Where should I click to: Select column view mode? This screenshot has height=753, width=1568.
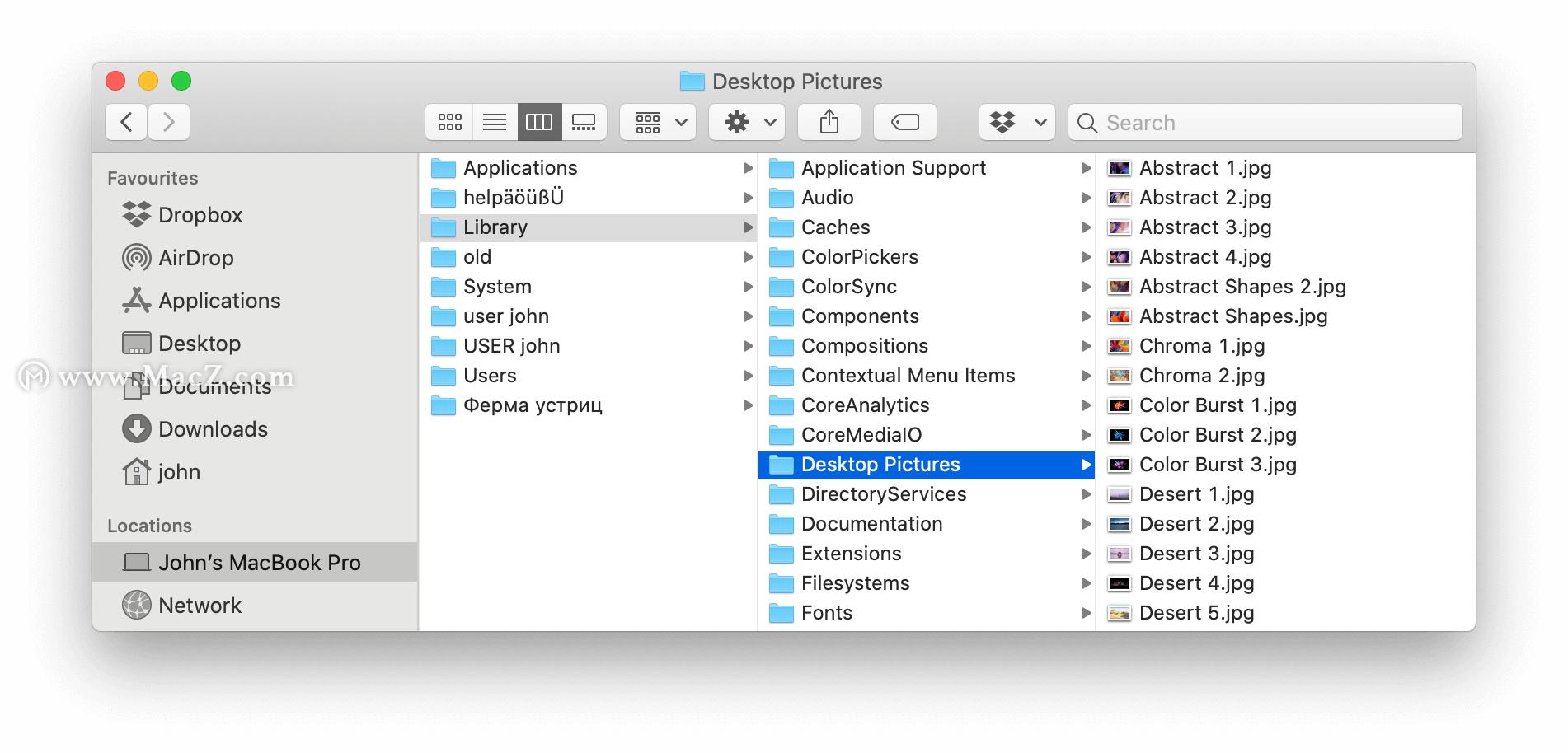coord(539,122)
